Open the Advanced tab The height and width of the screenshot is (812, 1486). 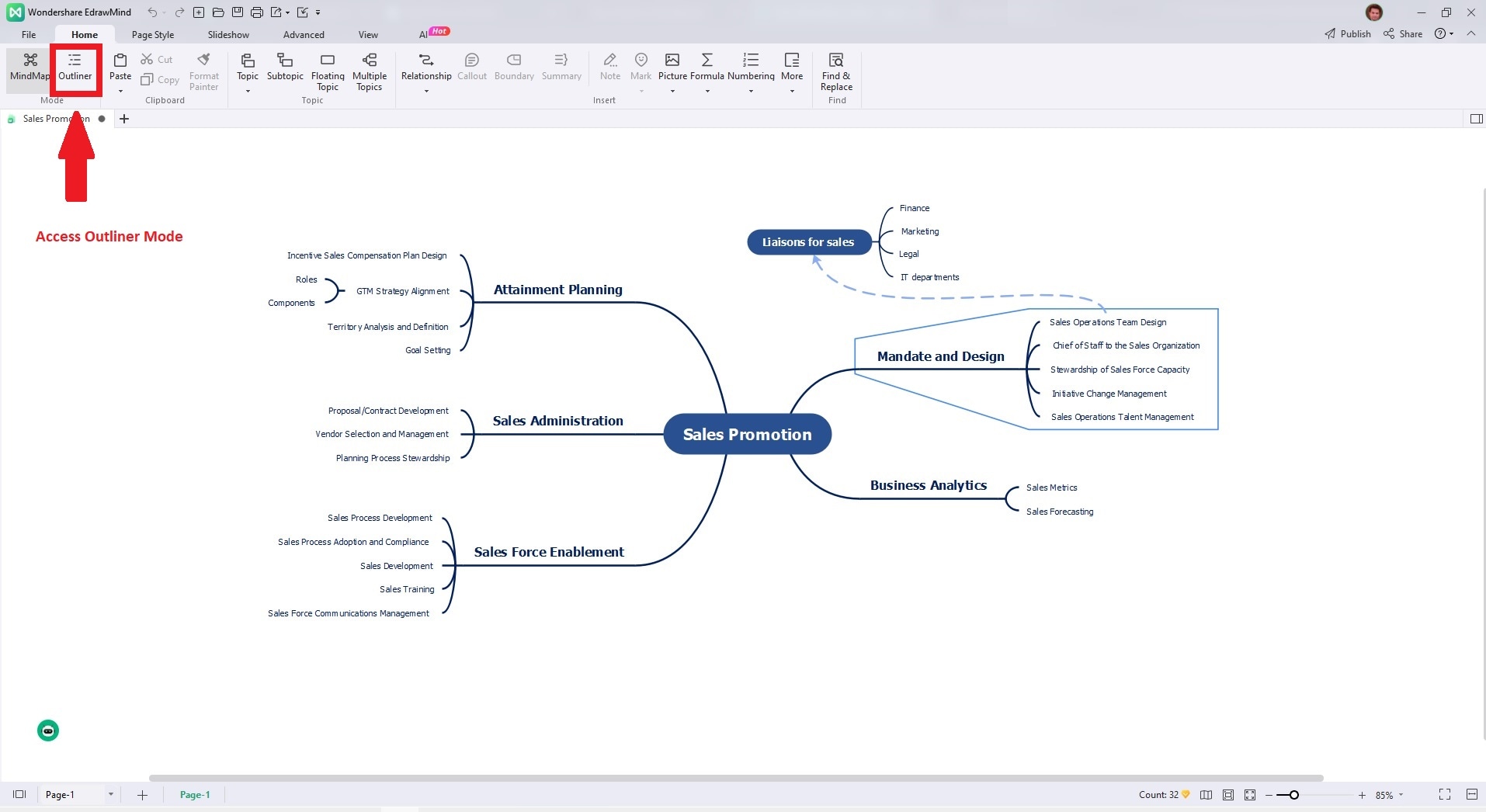(304, 34)
